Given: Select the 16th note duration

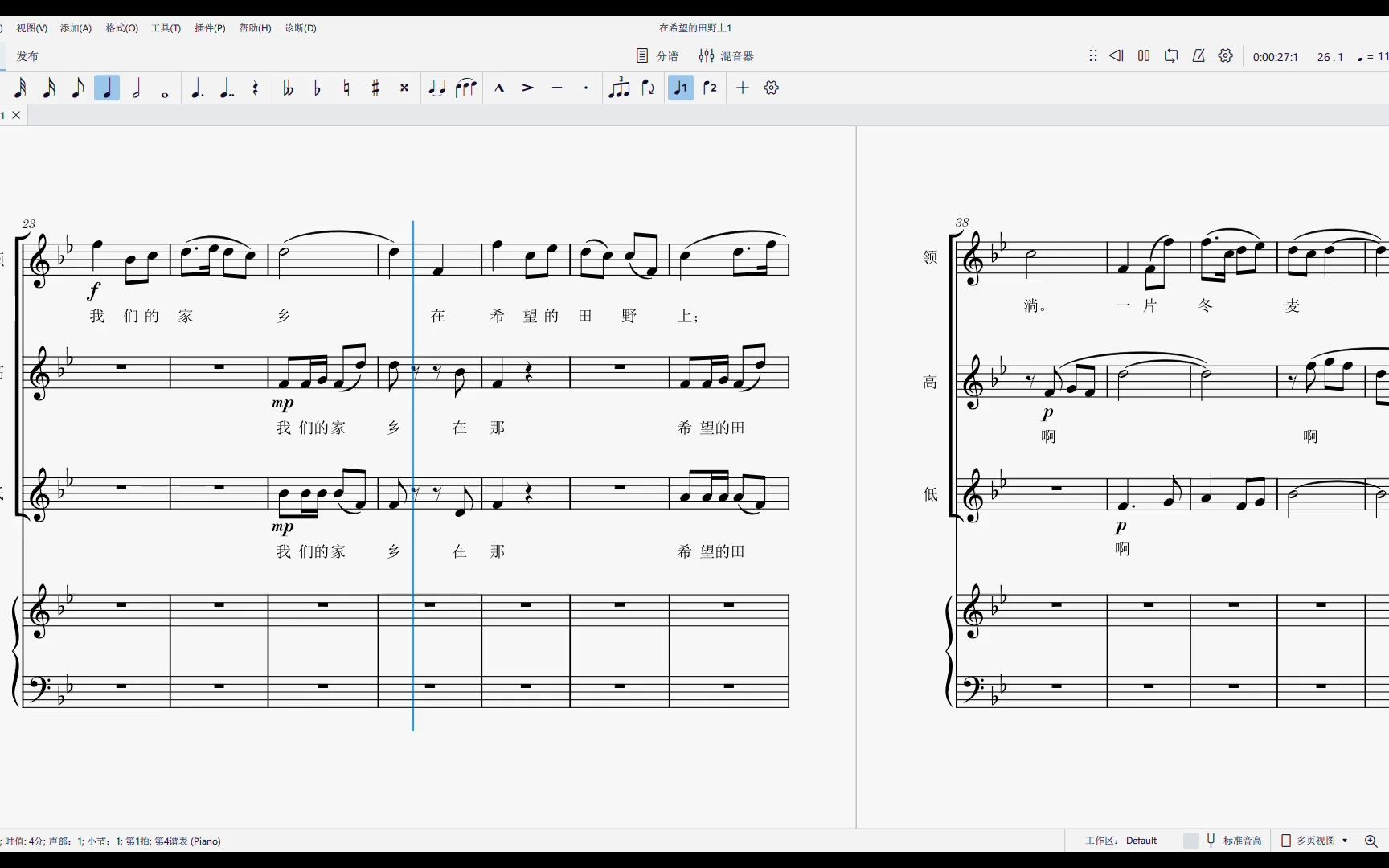Looking at the screenshot, I should click(49, 88).
